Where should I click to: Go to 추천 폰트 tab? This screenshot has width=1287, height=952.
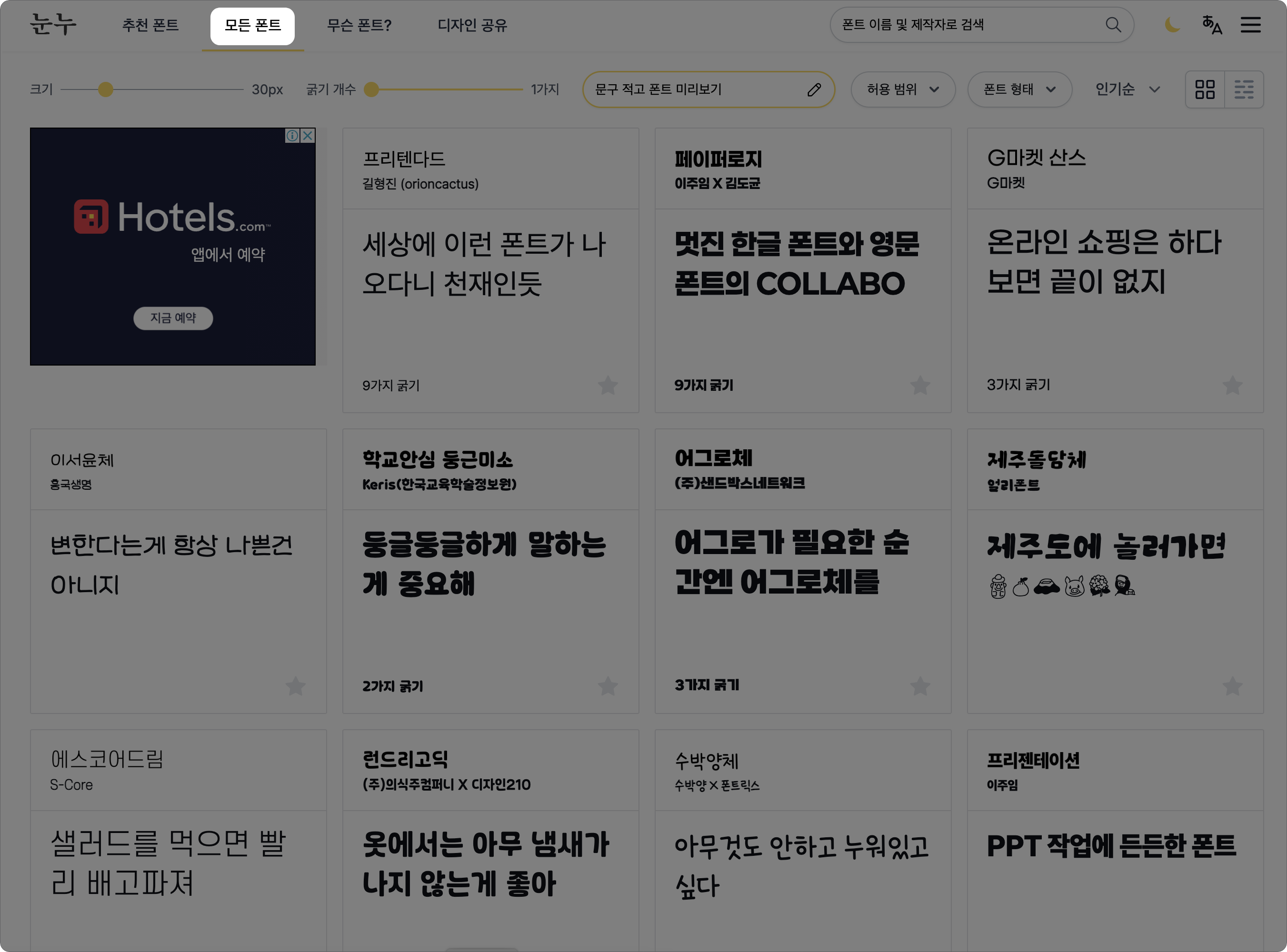[150, 25]
